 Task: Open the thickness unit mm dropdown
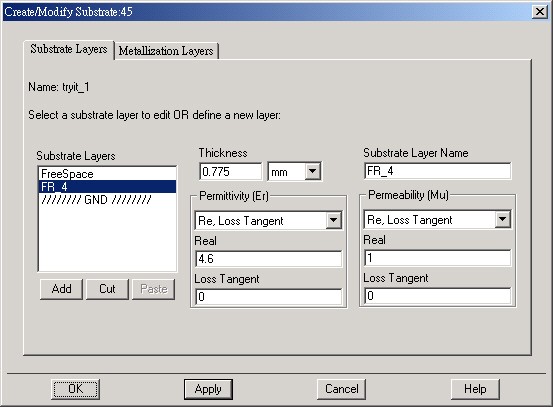coord(312,172)
